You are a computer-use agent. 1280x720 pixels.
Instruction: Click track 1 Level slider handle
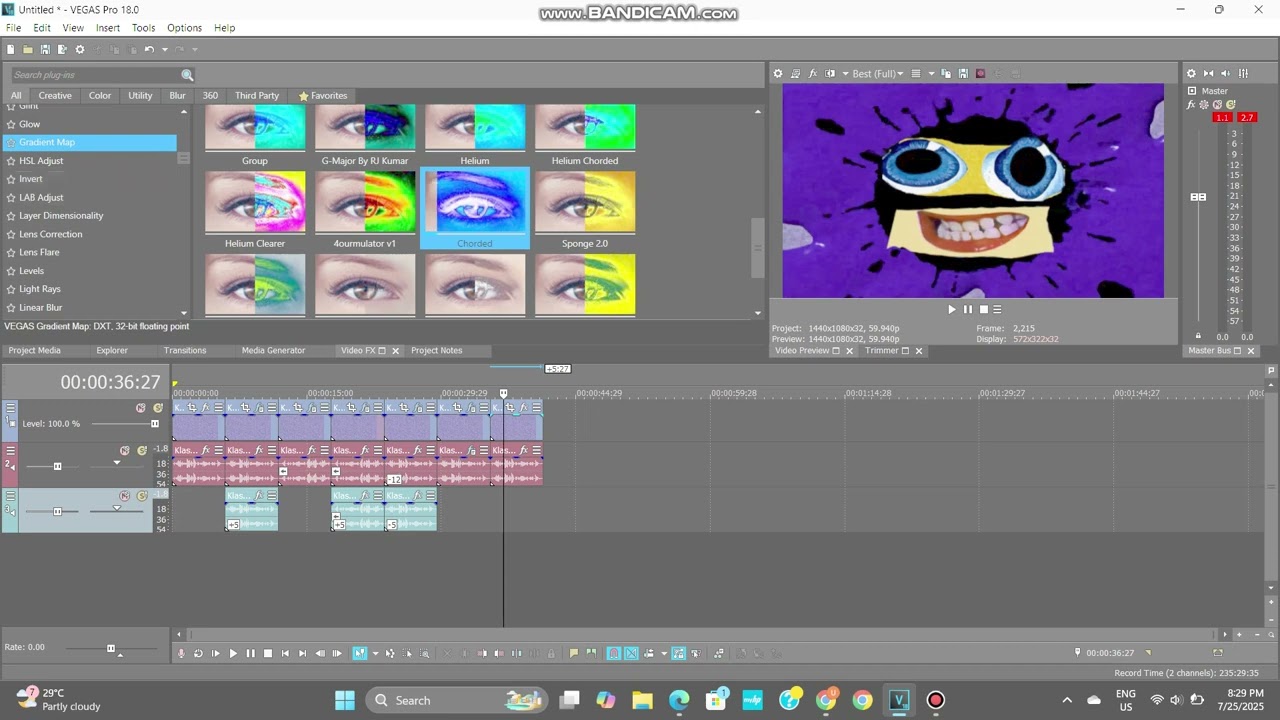tap(154, 424)
